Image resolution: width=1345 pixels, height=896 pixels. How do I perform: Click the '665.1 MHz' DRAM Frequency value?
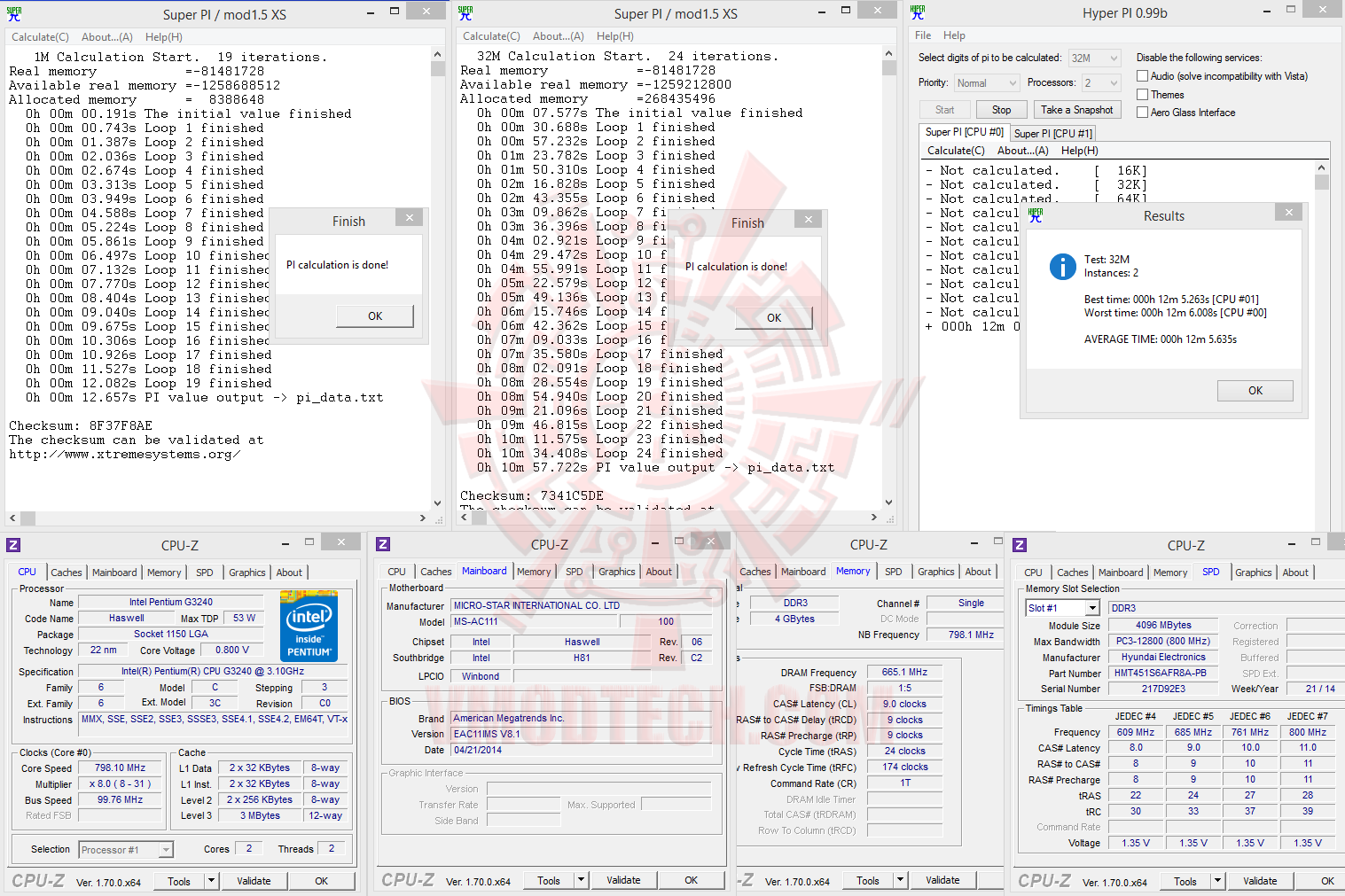pos(904,672)
